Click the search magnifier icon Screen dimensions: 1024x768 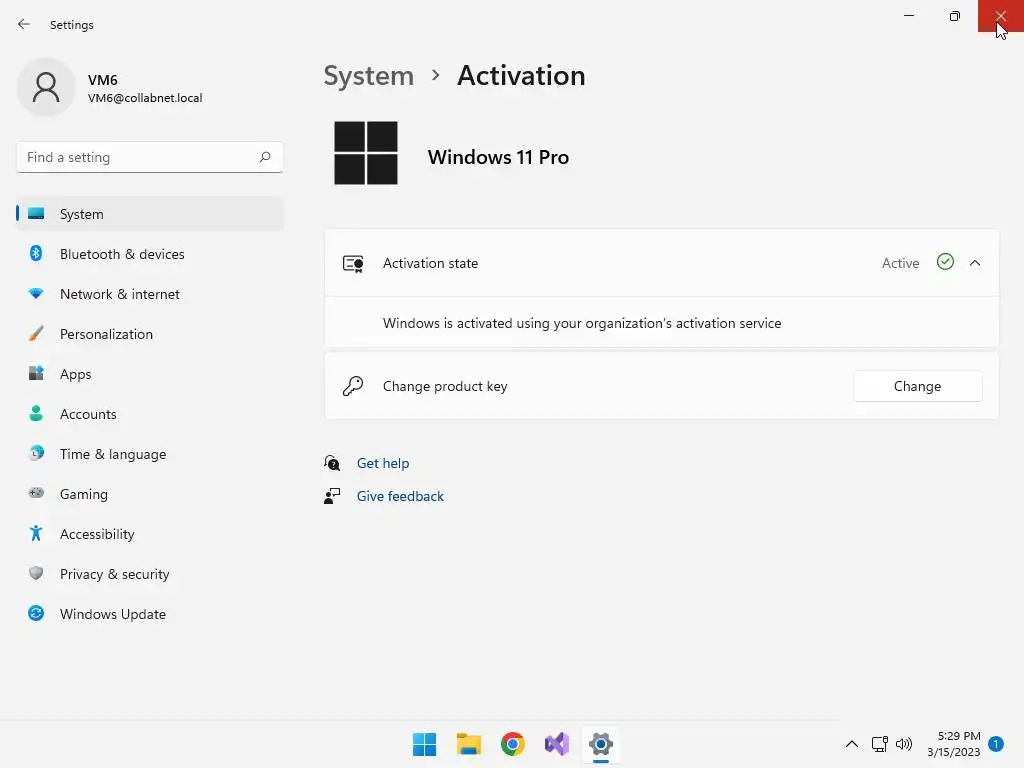click(x=264, y=157)
